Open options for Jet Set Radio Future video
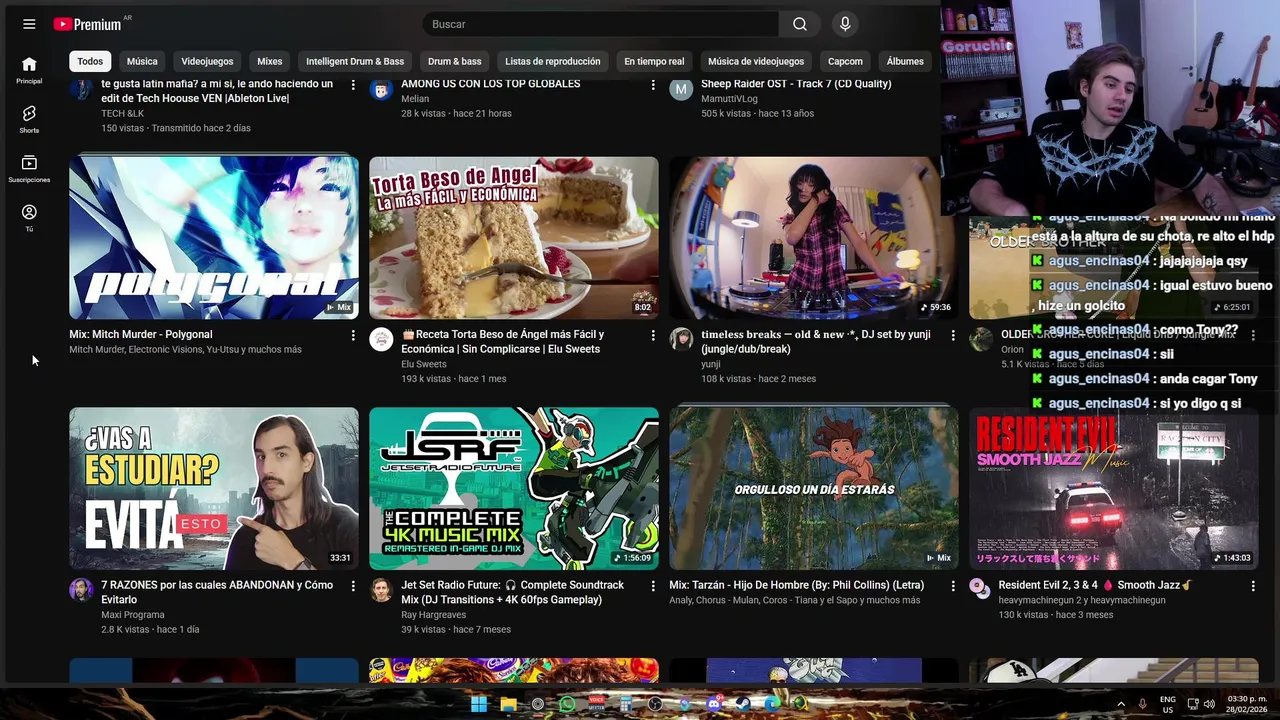Viewport: 1280px width, 720px height. (653, 586)
